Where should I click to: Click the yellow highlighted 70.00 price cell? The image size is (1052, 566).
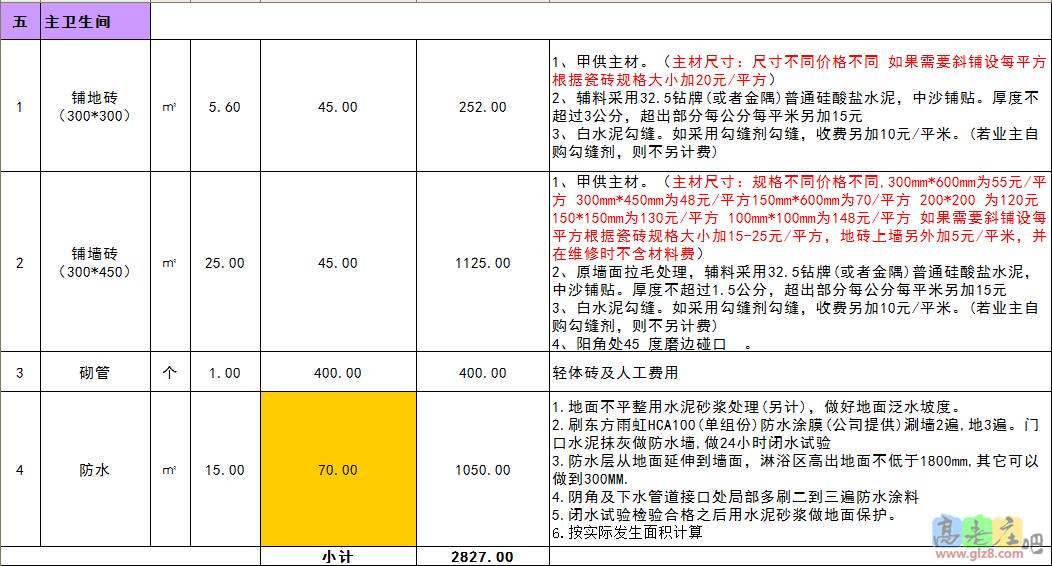338,469
